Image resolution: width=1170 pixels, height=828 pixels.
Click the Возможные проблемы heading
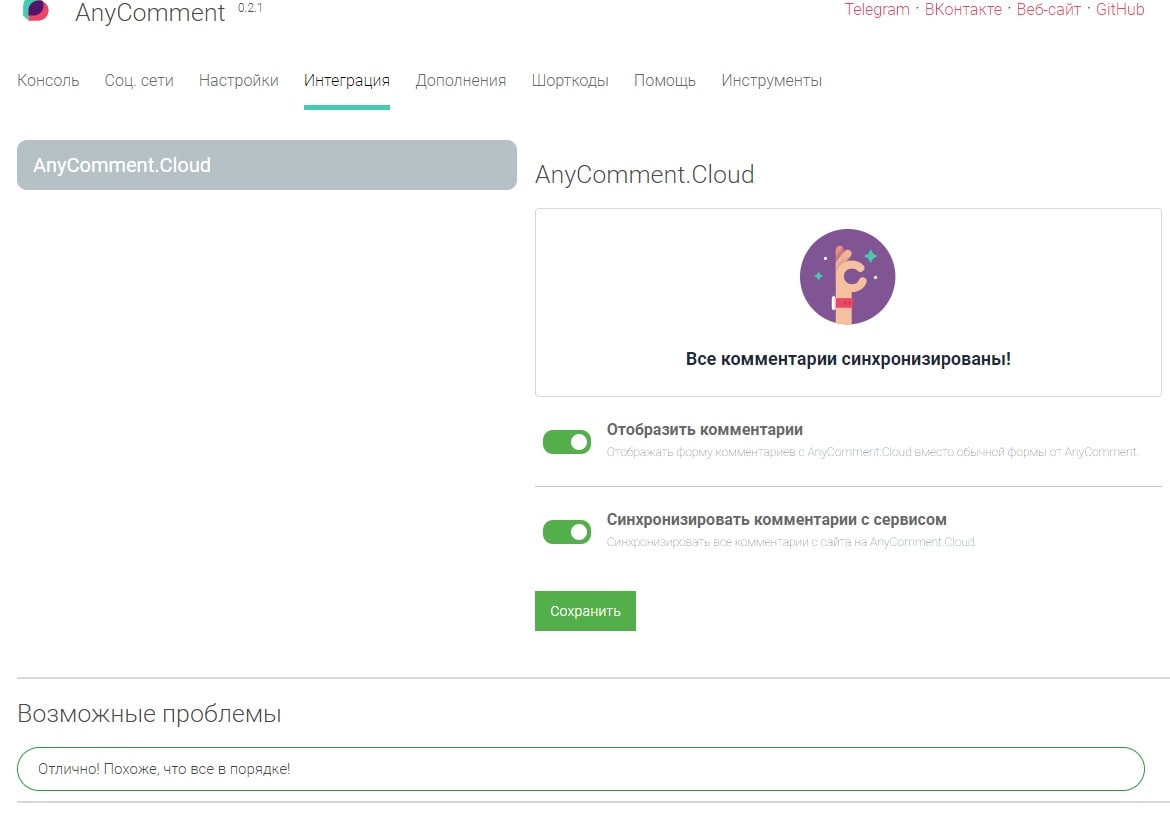(149, 714)
